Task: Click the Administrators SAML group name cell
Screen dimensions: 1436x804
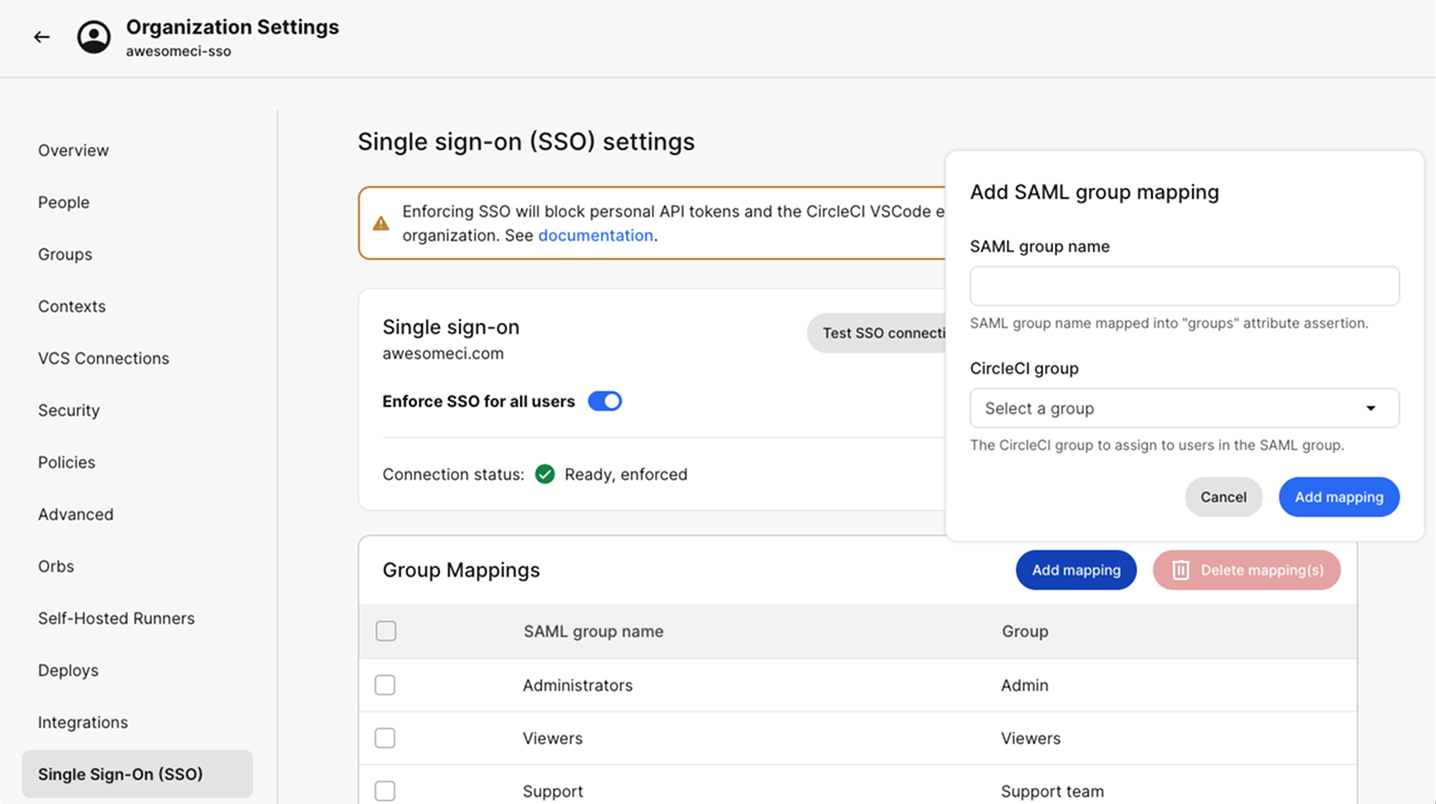Action: click(577, 685)
